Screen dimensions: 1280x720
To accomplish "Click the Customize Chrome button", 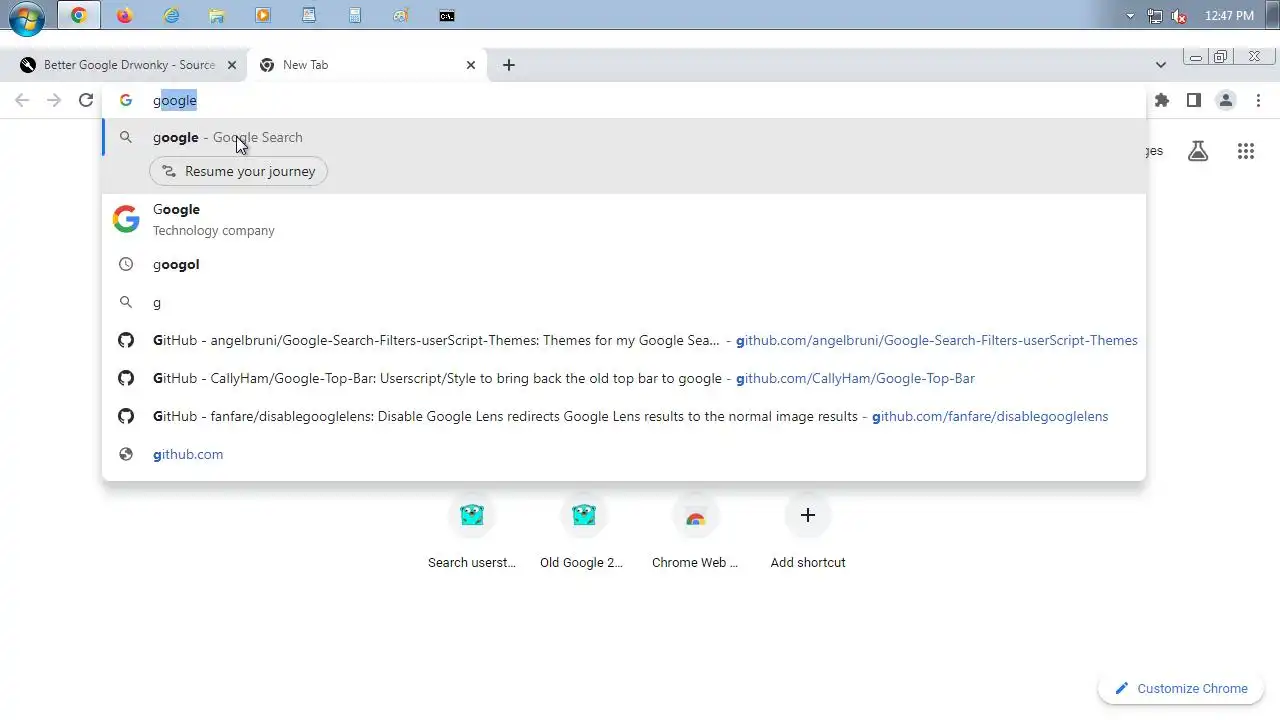I will pos(1181,688).
